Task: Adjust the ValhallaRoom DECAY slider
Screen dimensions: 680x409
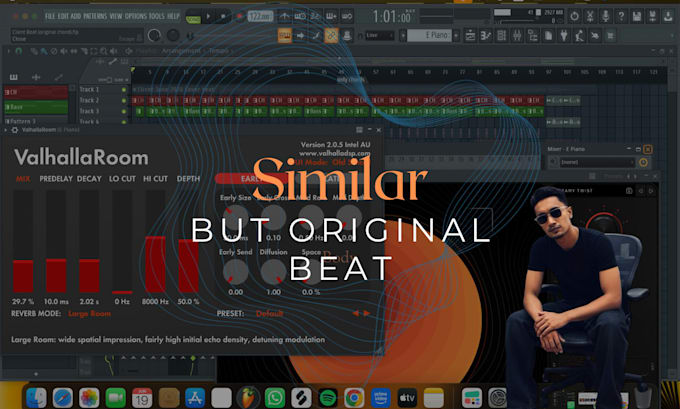Action: click(89, 241)
